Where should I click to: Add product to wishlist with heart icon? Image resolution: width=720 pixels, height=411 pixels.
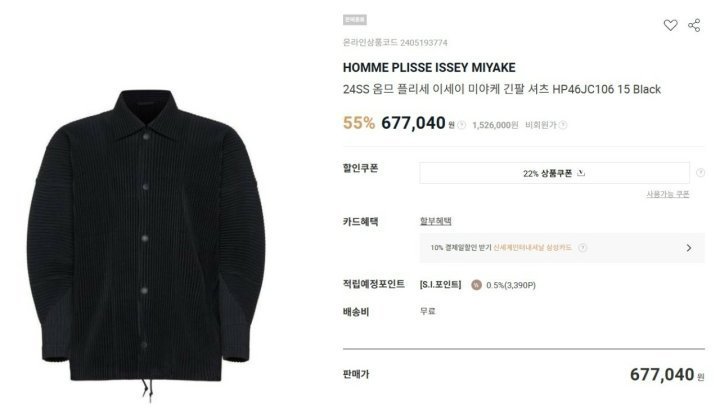pos(670,25)
